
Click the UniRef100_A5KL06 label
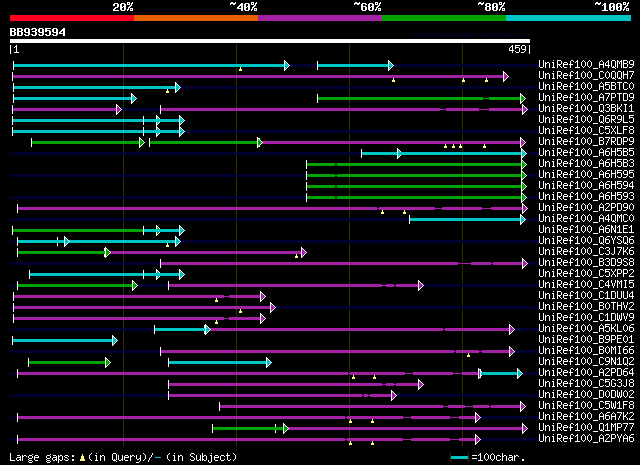pyautogui.click(x=586, y=329)
